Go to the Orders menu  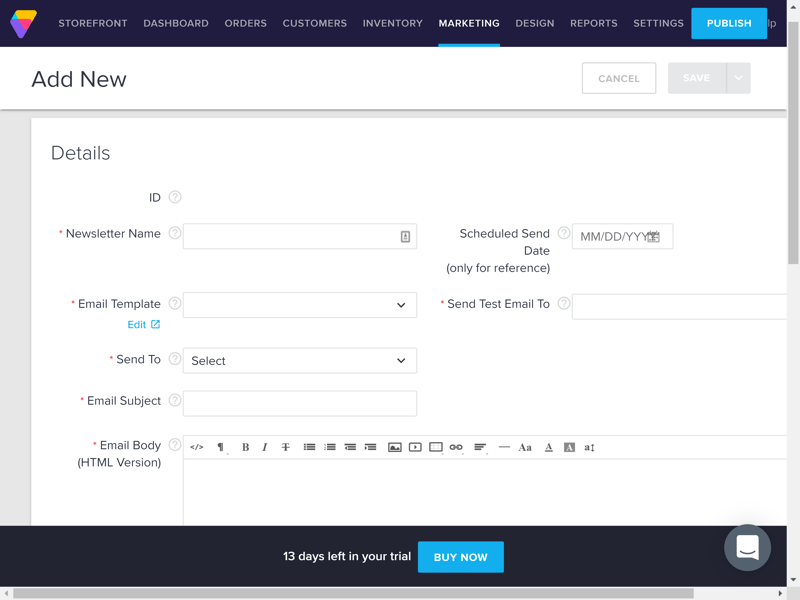245,23
